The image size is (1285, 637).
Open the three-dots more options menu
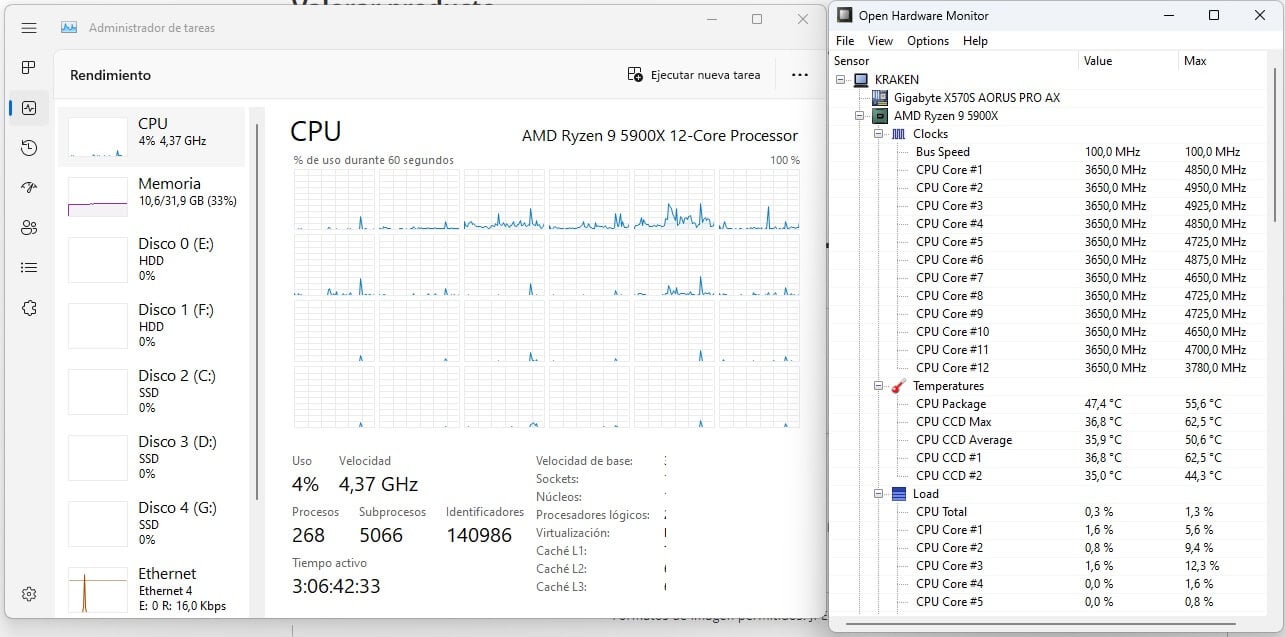tap(799, 75)
